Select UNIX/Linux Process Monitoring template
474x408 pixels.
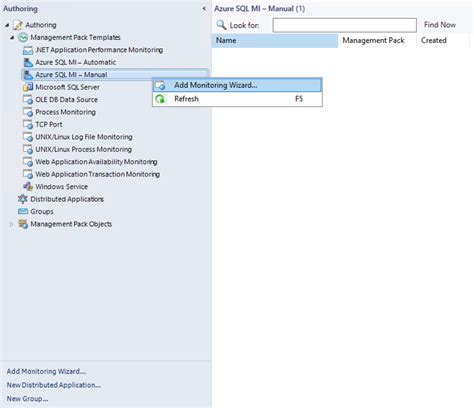[83, 149]
